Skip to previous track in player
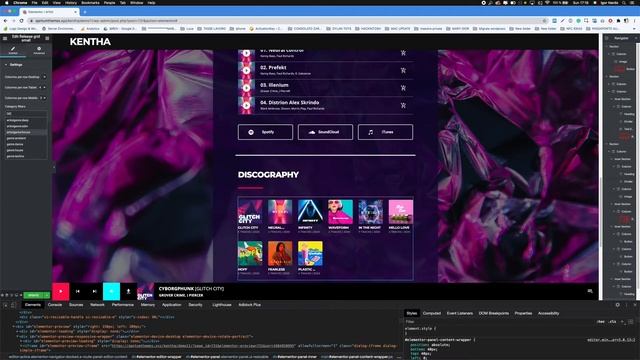 tap(78, 291)
